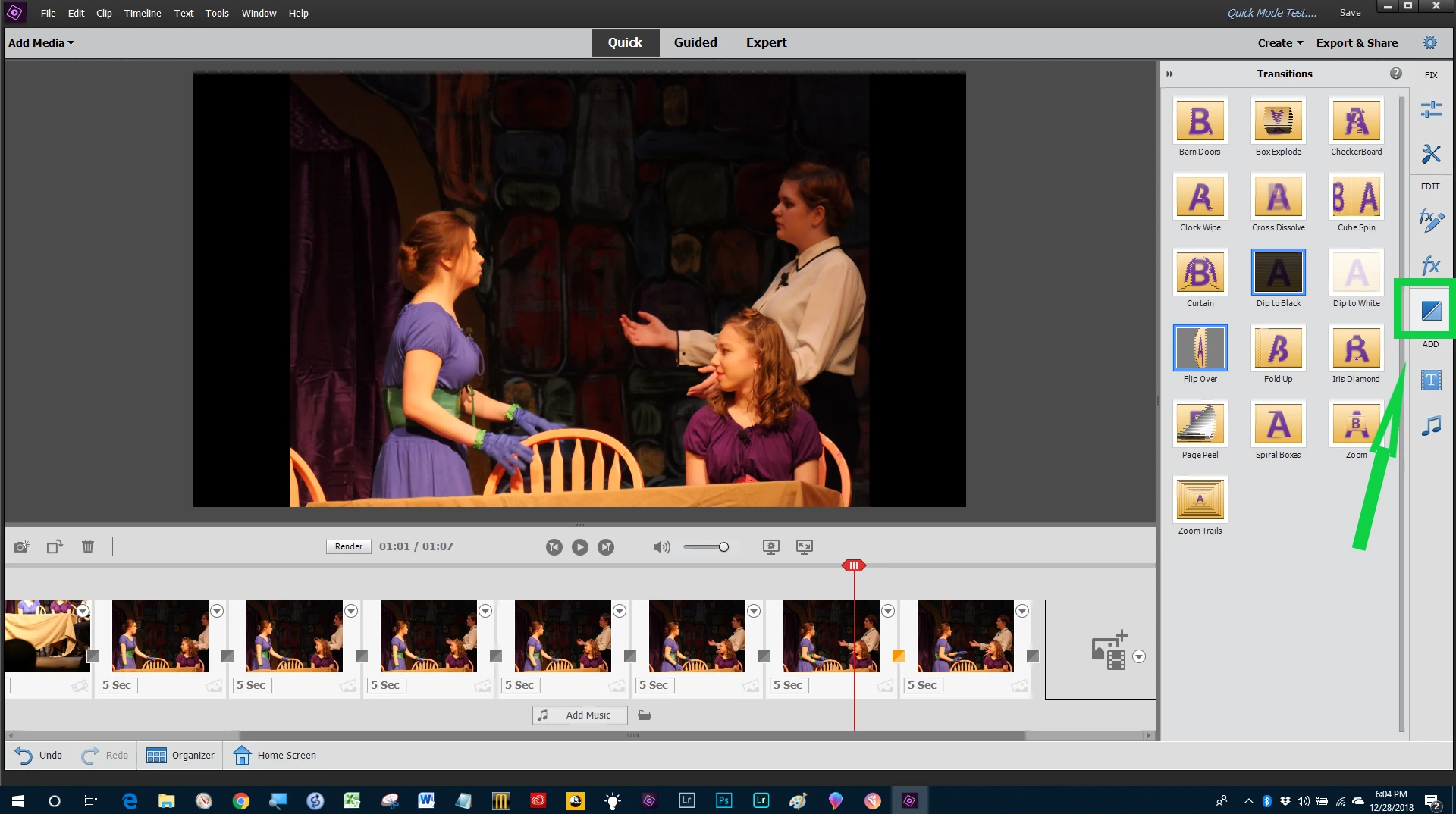Open the Music panel icon
Viewport: 1456px width, 814px height.
pyautogui.click(x=1431, y=425)
